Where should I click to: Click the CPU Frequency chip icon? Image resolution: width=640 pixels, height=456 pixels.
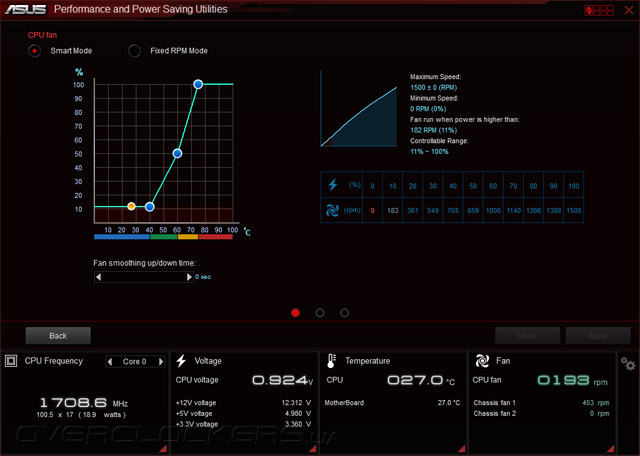(11, 361)
